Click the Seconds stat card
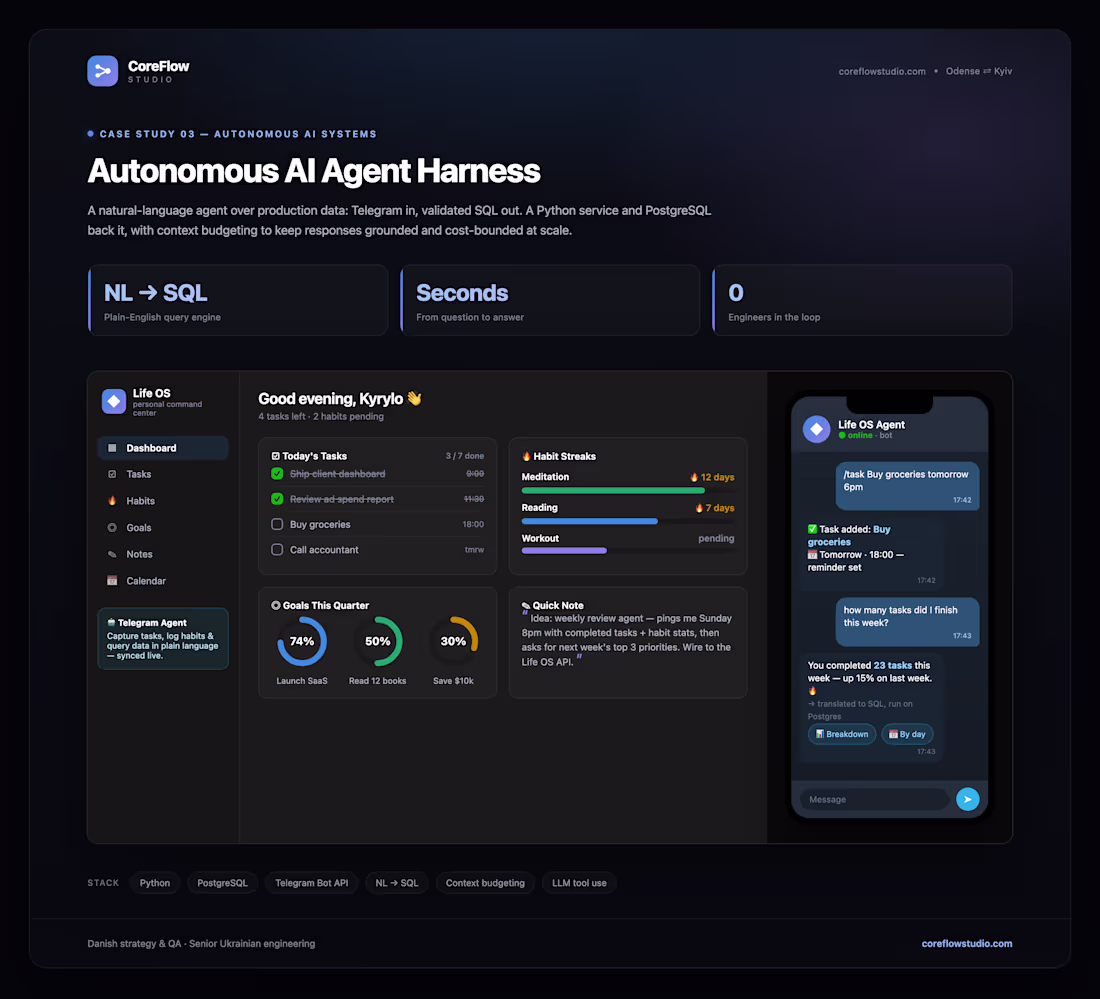 [550, 300]
